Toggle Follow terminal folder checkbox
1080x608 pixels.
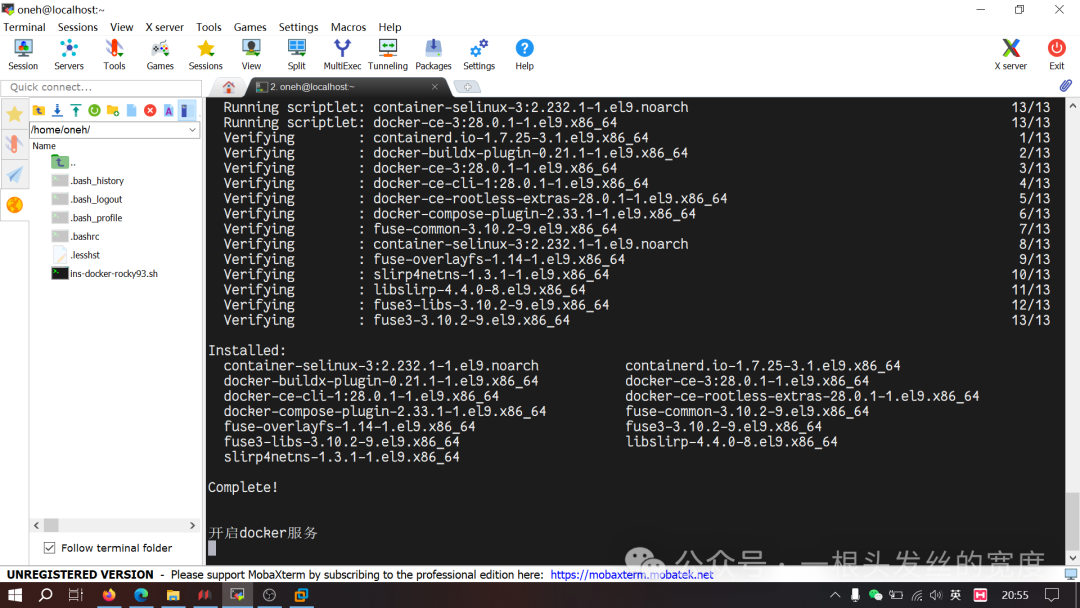point(50,548)
